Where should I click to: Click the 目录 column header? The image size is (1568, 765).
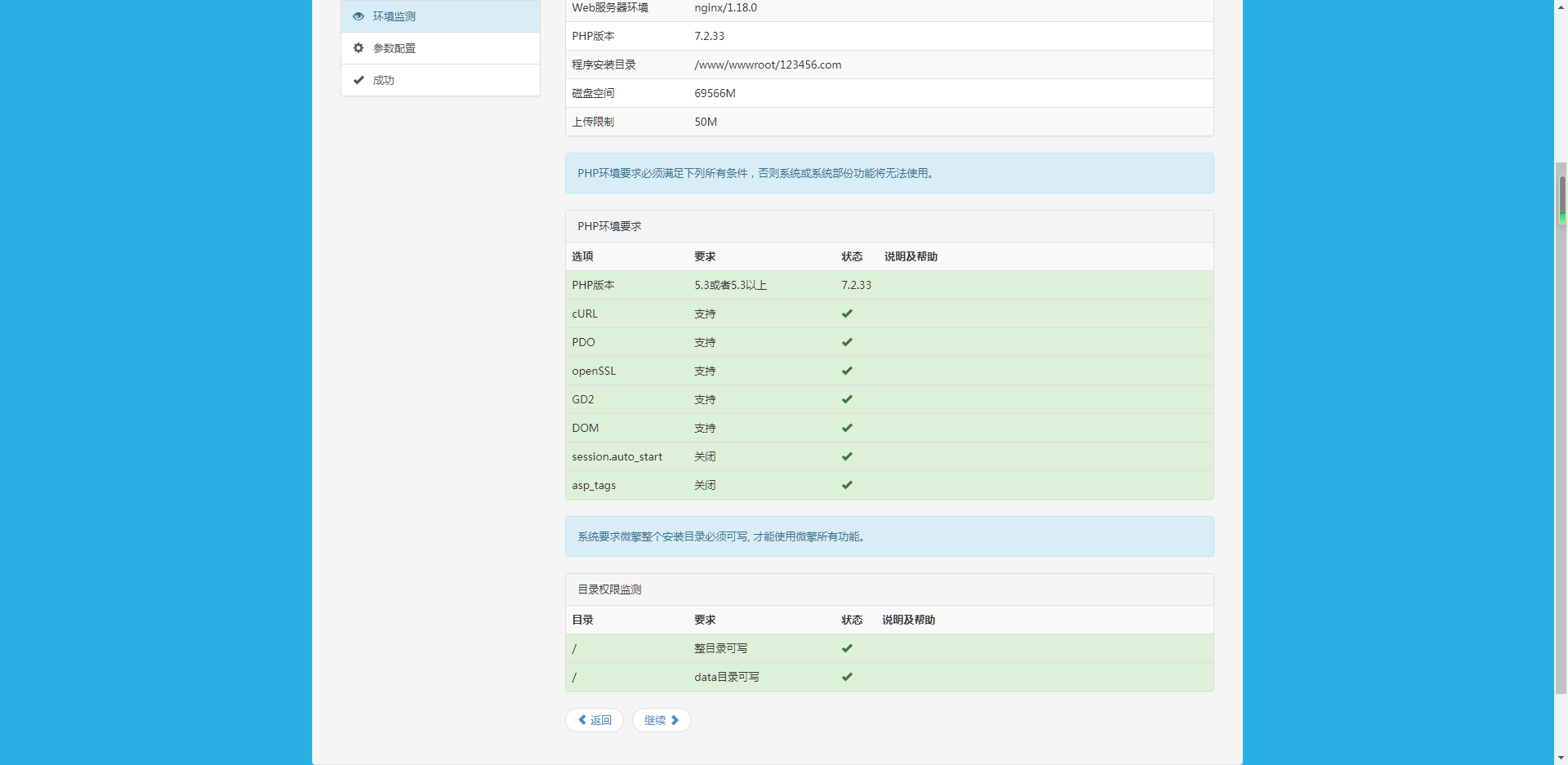click(582, 620)
